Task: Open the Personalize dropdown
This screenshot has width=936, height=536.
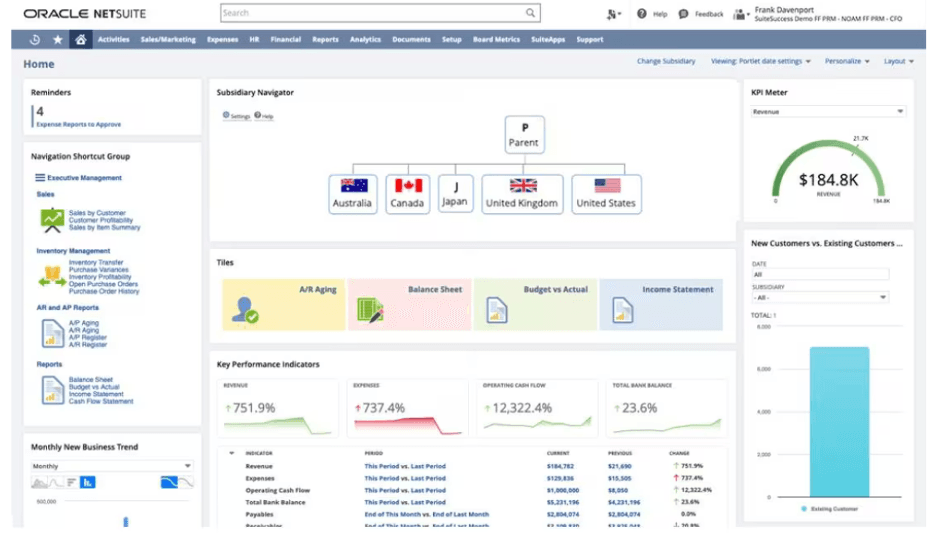Action: tap(846, 61)
